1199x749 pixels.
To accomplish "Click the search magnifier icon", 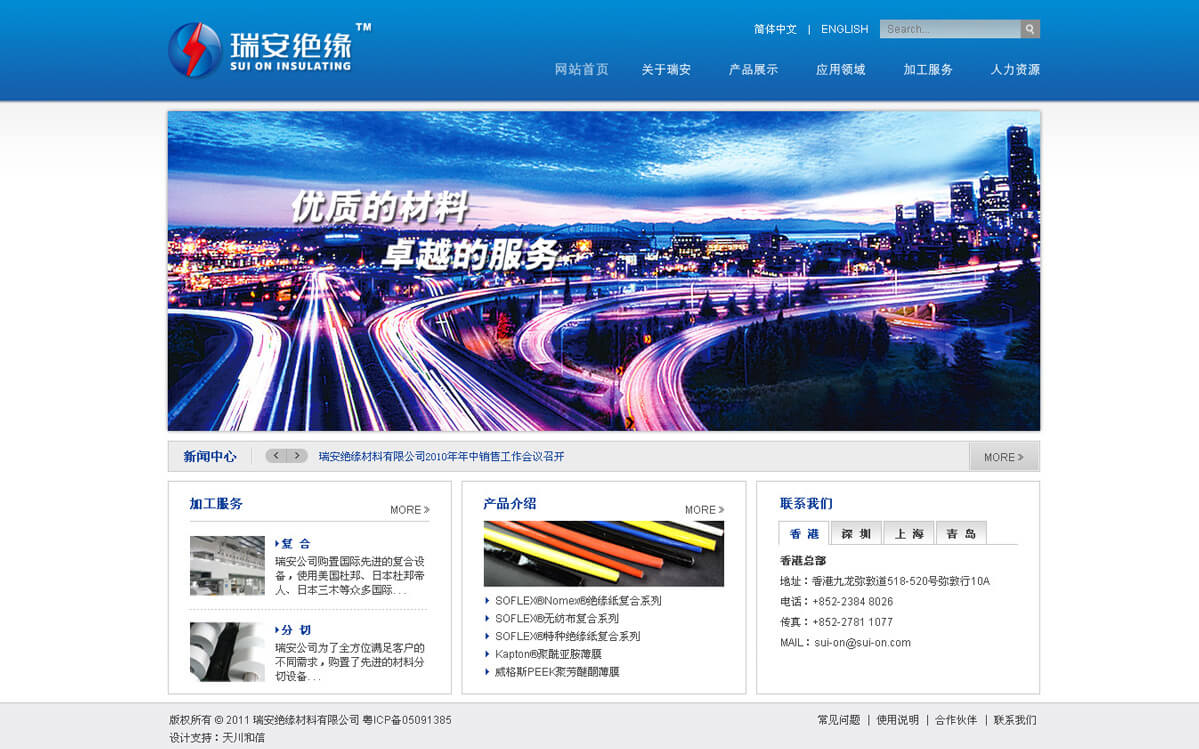I will tap(1030, 29).
